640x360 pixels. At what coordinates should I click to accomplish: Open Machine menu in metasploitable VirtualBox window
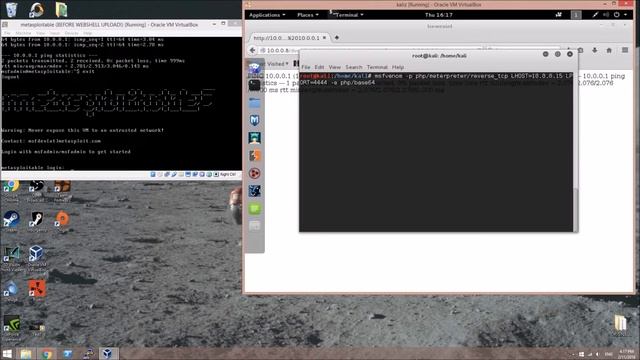(23, 33)
